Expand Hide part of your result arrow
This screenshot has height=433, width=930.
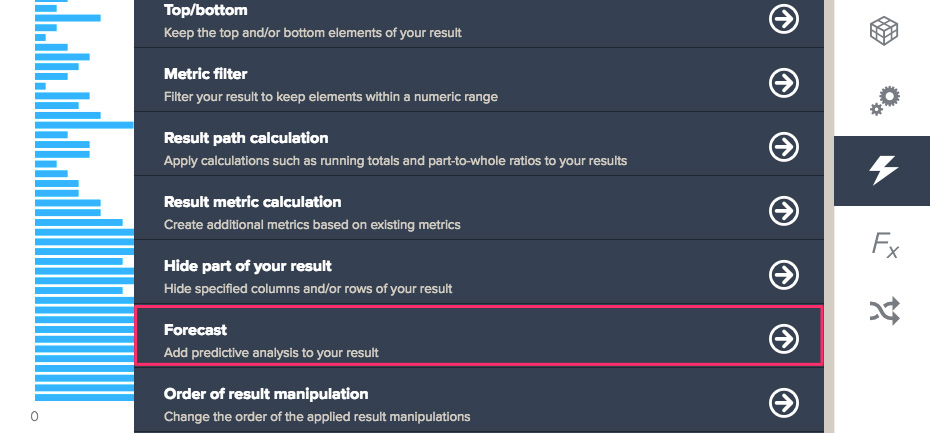click(x=784, y=275)
